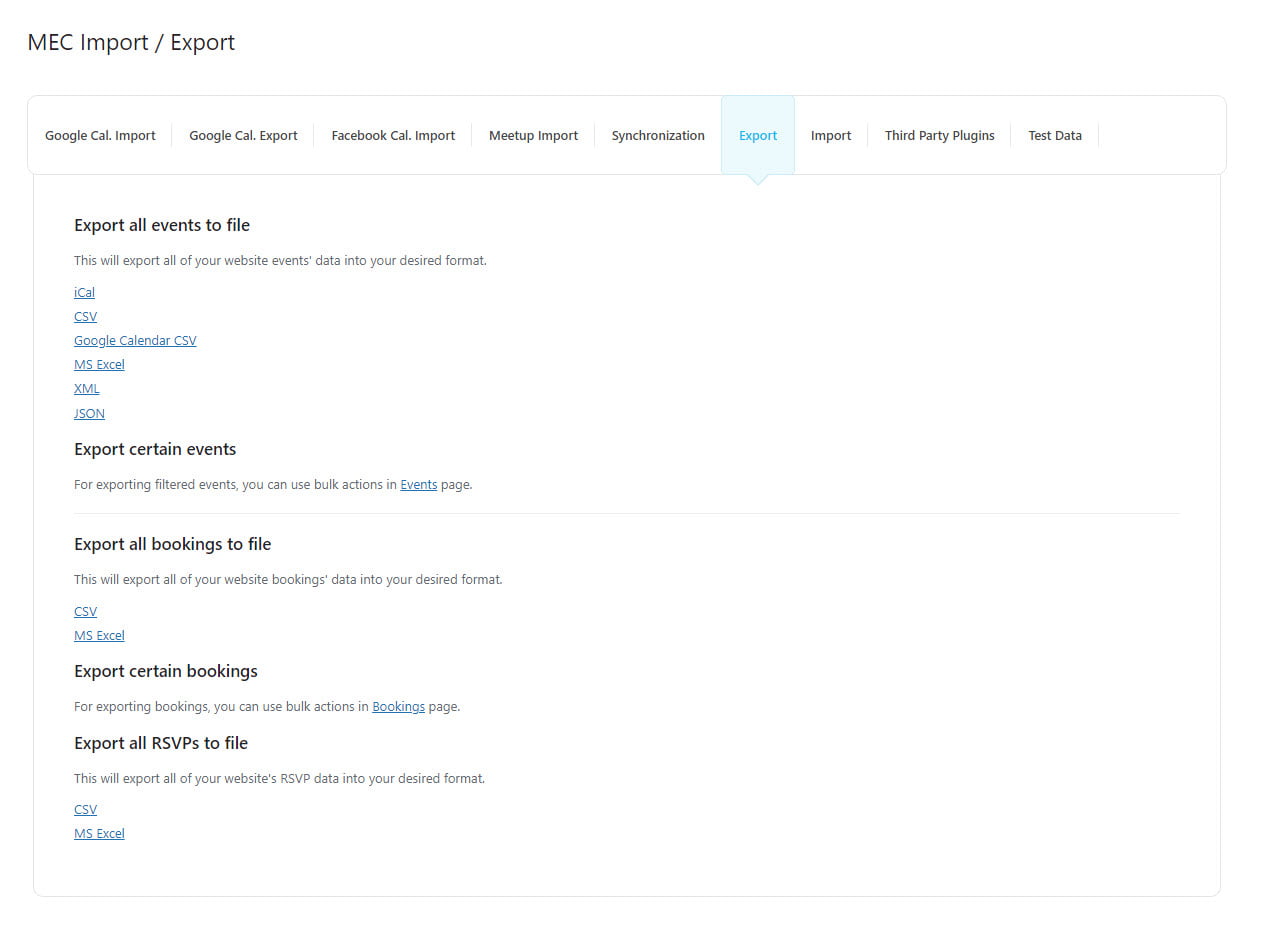Export all bookings as CSV
The width and height of the screenshot is (1262, 931).
click(85, 612)
